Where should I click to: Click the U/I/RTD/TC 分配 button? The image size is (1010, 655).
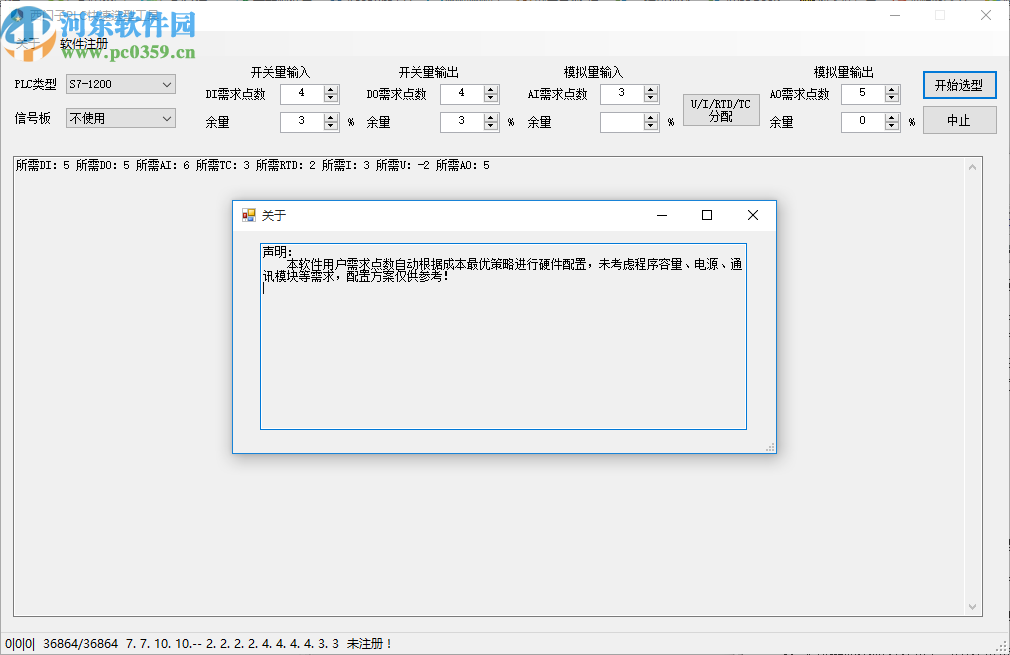click(720, 107)
